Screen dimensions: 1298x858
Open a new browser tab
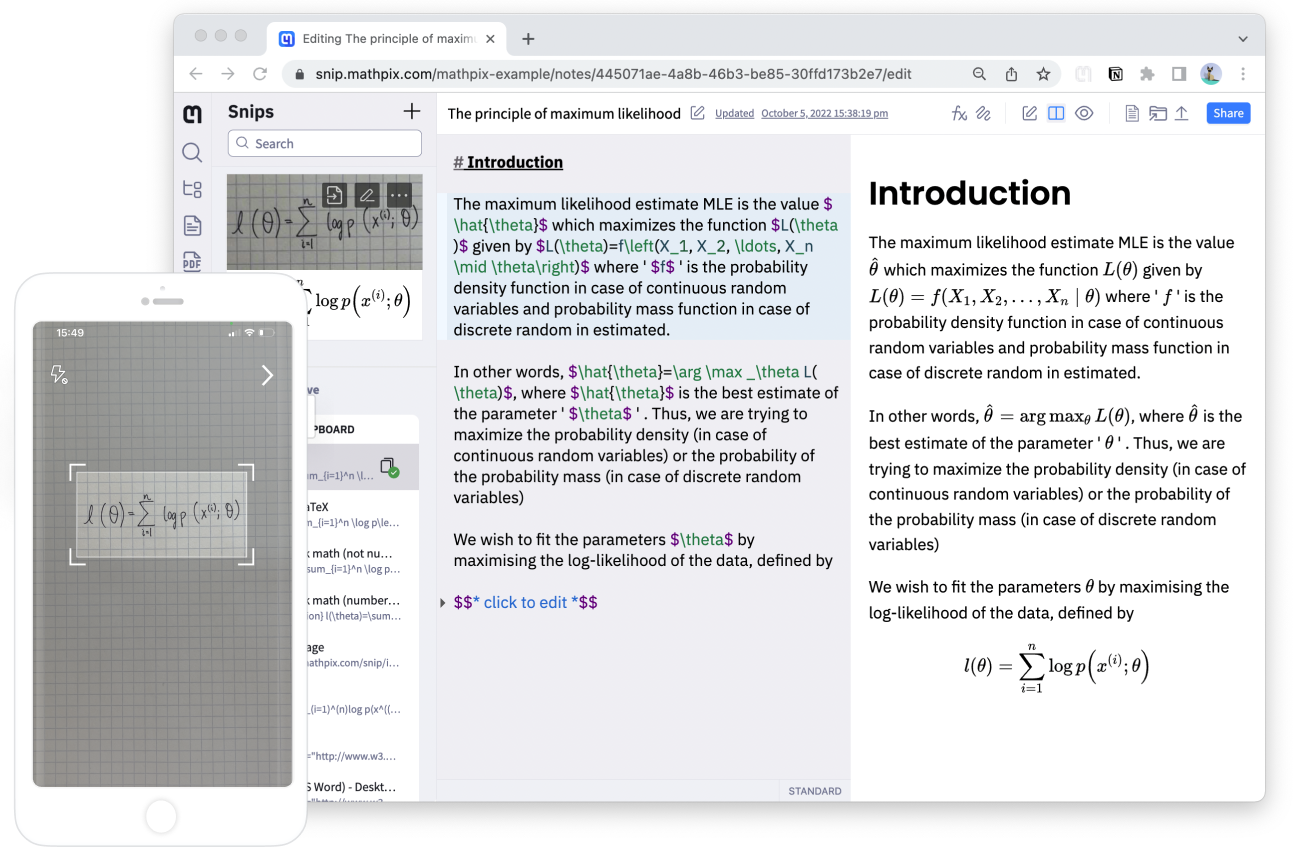coord(528,39)
